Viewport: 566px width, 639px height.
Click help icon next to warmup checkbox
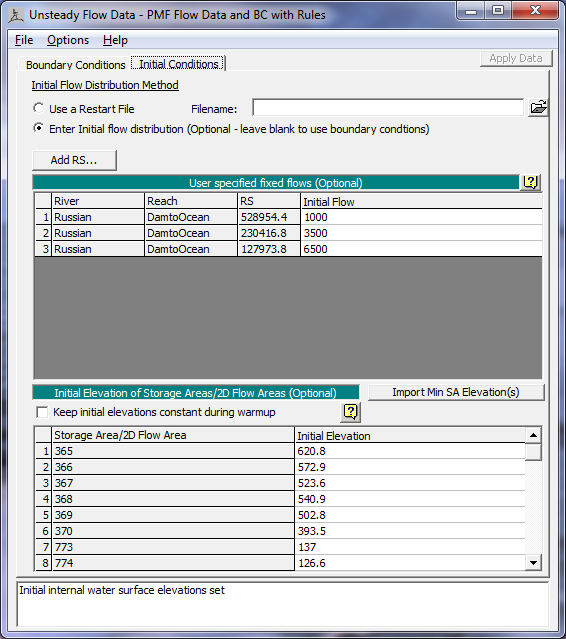point(350,412)
